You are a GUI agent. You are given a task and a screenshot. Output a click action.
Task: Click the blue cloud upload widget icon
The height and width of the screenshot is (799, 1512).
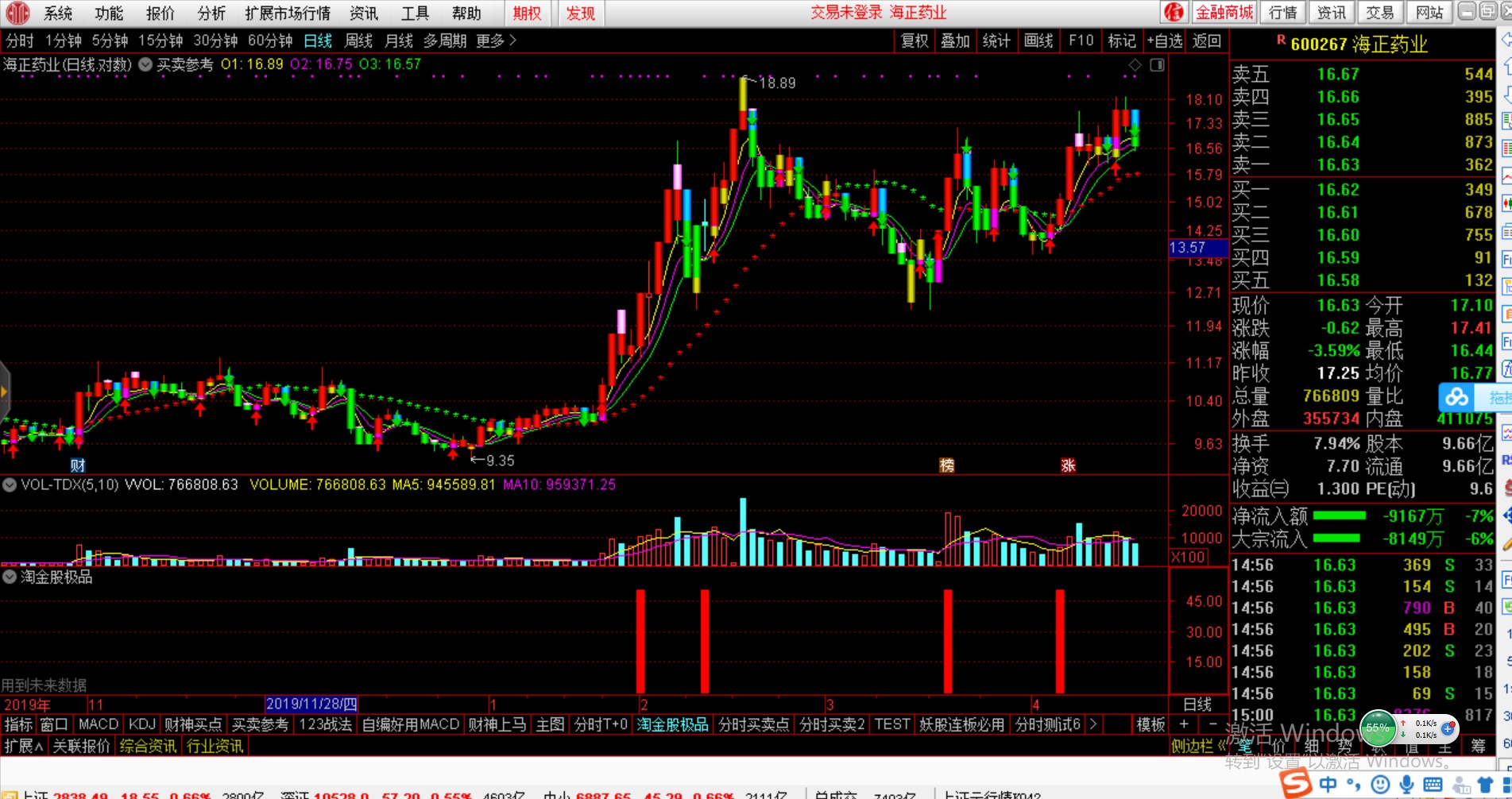[1456, 396]
